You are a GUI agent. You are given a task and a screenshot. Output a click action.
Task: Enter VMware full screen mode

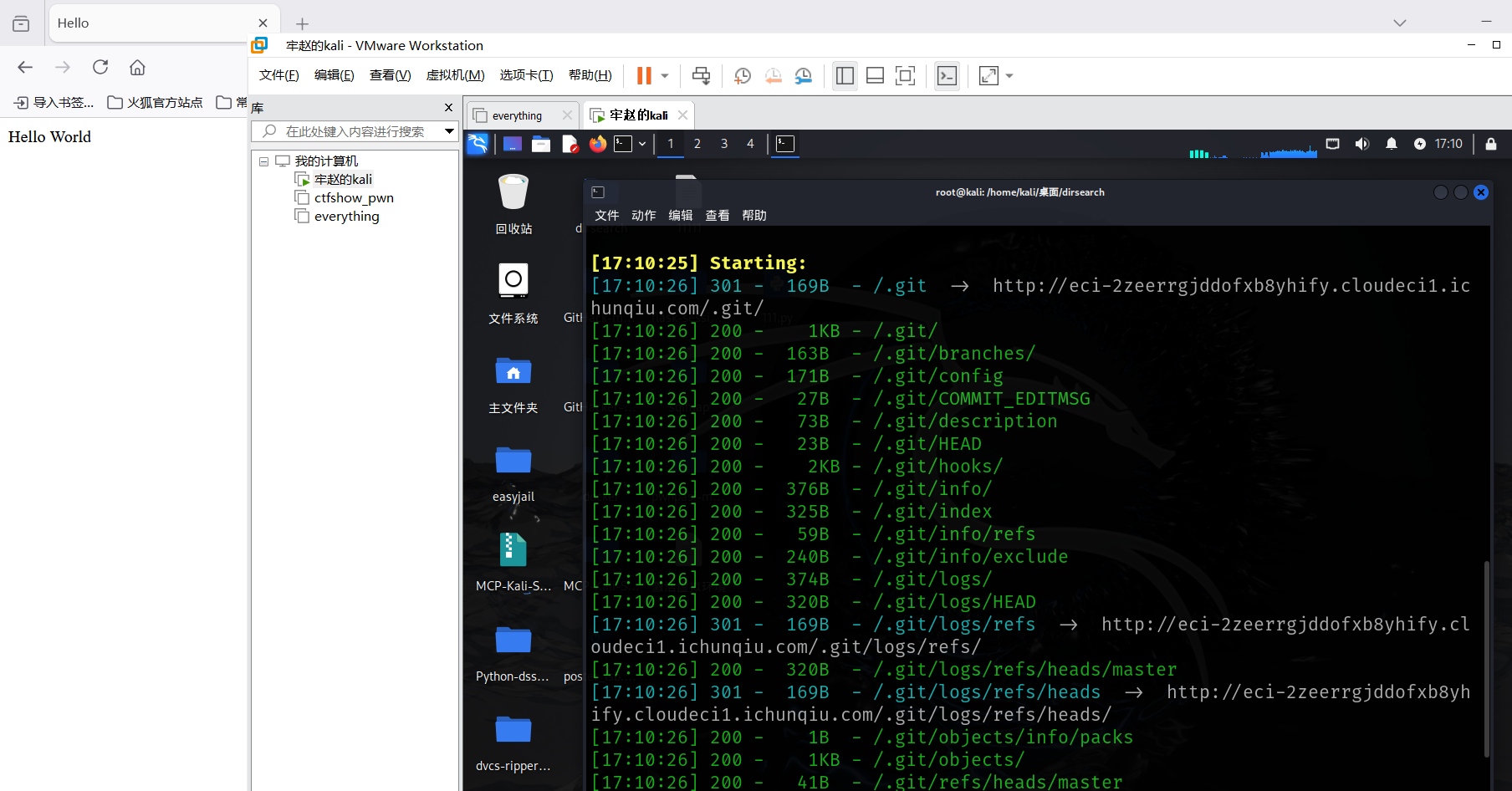(x=905, y=76)
